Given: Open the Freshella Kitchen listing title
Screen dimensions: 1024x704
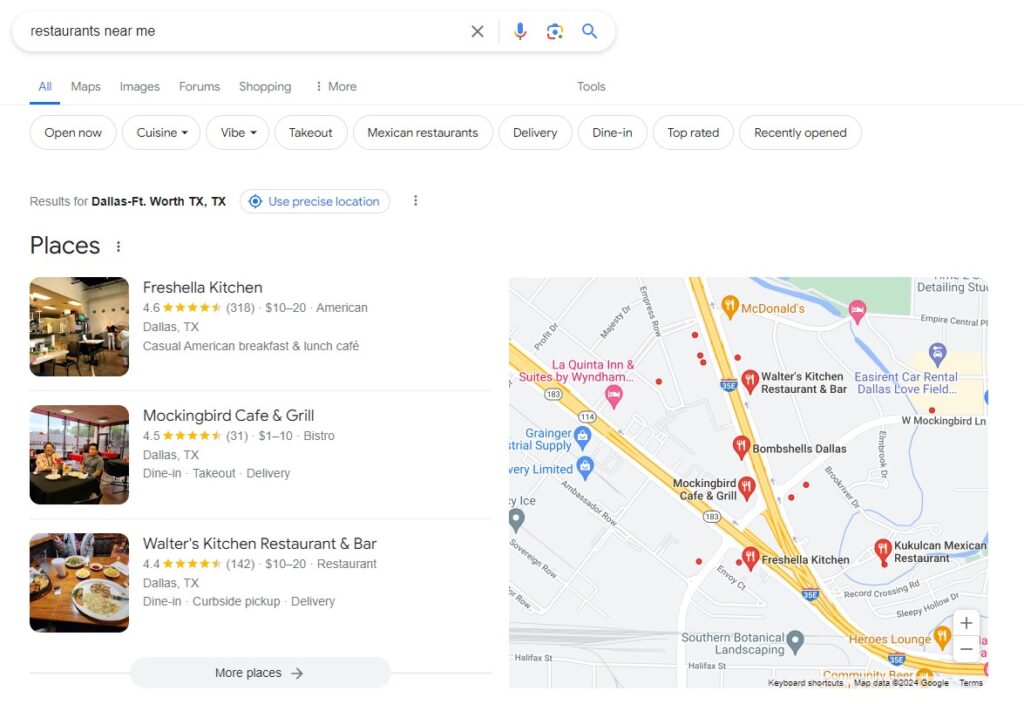Looking at the screenshot, I should (x=202, y=287).
